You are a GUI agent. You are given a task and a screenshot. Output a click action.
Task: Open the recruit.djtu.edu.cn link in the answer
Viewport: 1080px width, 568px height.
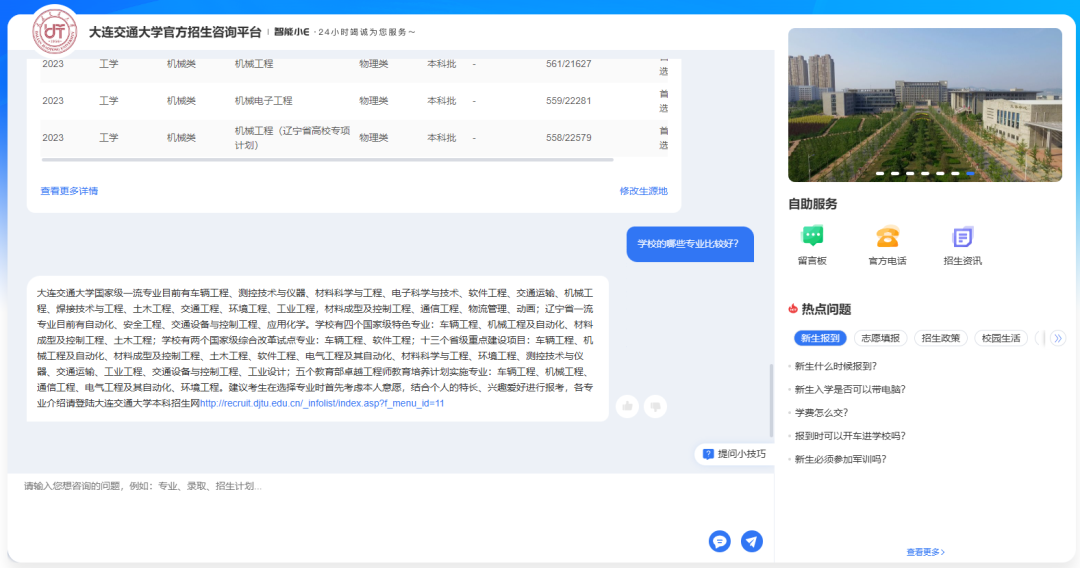(x=322, y=404)
